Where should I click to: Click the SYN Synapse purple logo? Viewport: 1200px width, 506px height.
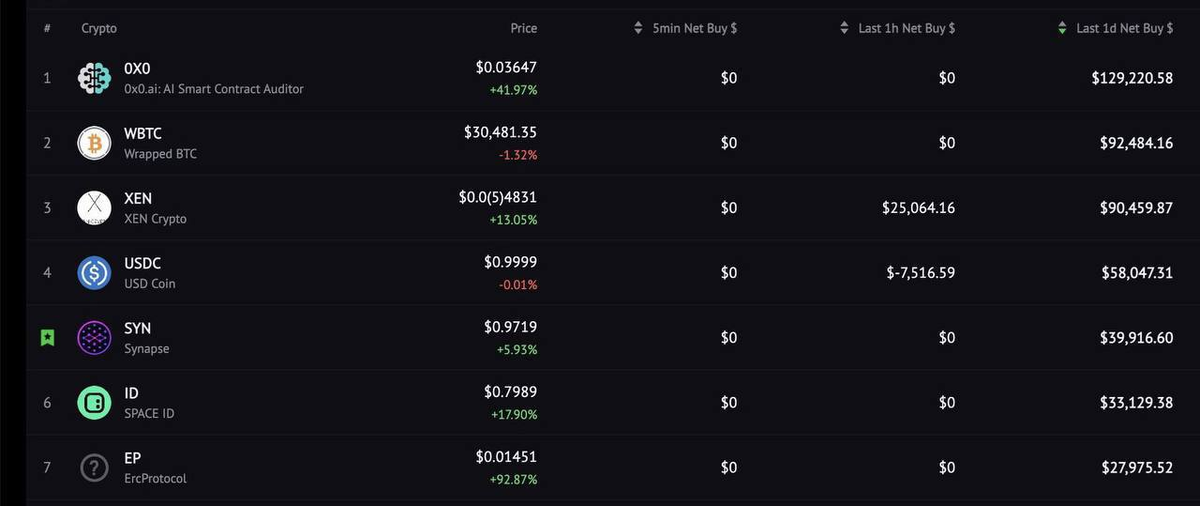pos(94,338)
